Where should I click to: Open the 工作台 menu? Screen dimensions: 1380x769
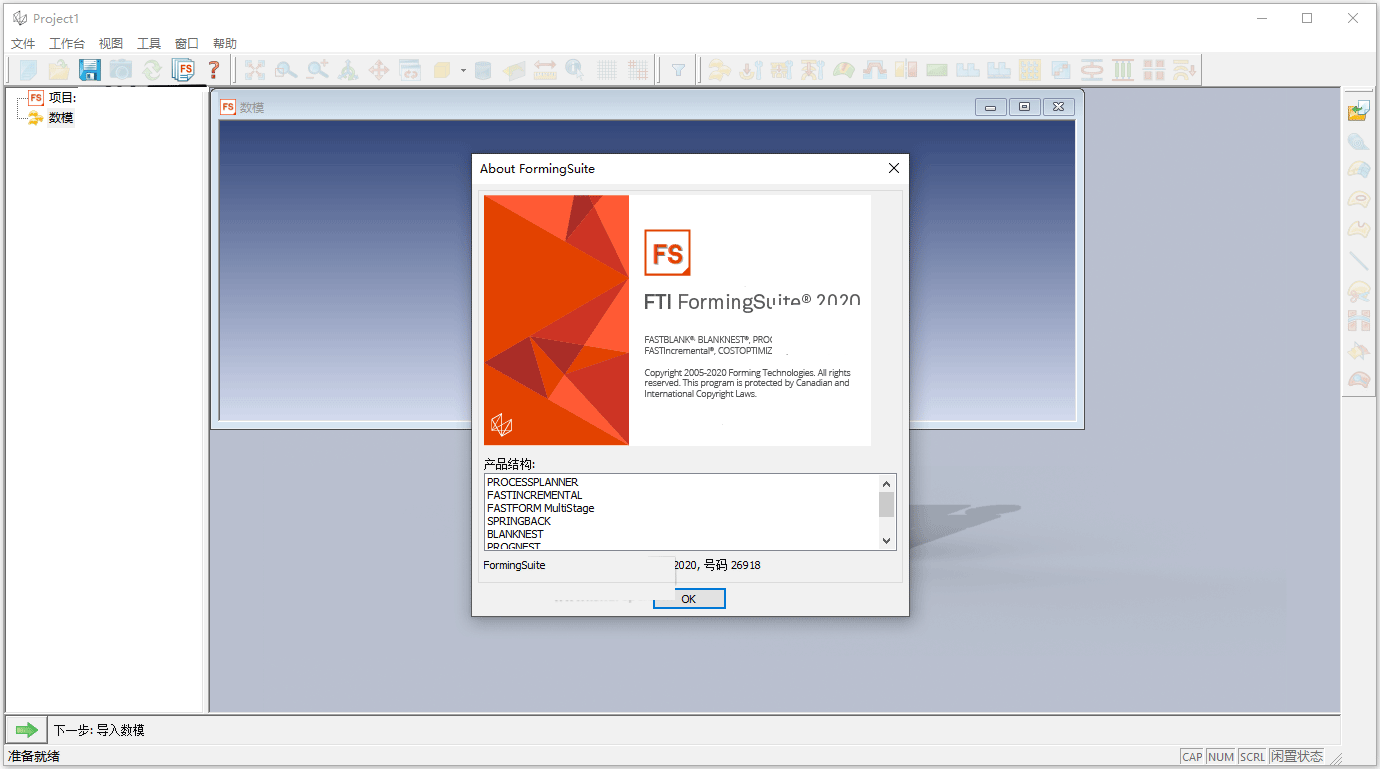tap(67, 44)
